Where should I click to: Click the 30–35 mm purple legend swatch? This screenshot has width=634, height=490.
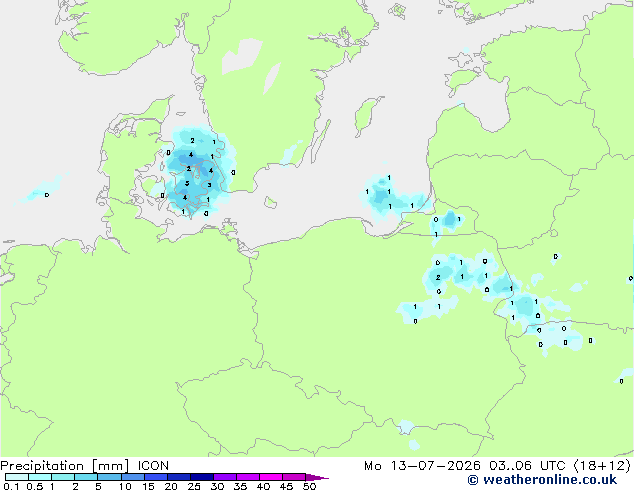pos(225,477)
